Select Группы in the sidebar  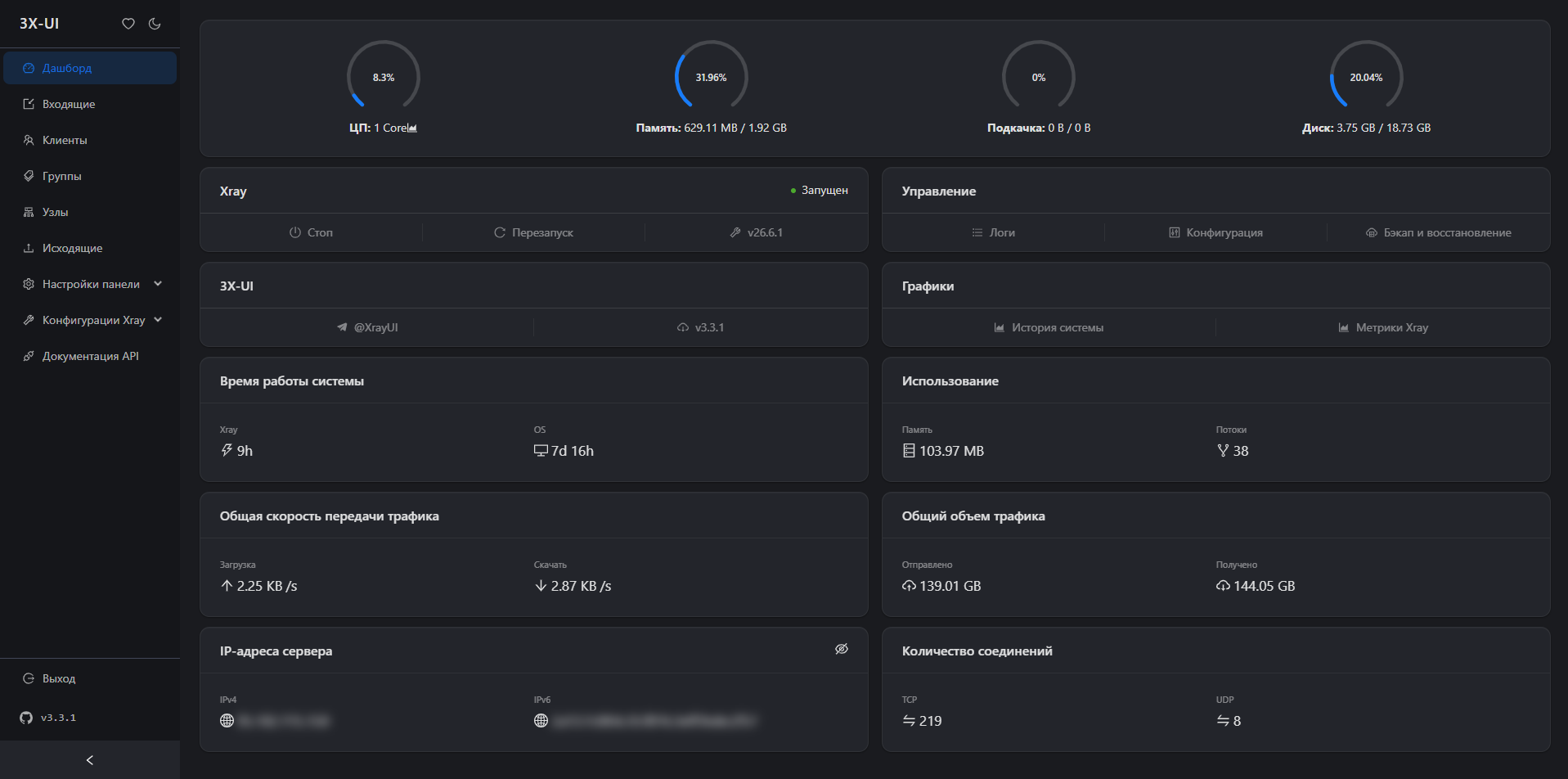pos(90,176)
